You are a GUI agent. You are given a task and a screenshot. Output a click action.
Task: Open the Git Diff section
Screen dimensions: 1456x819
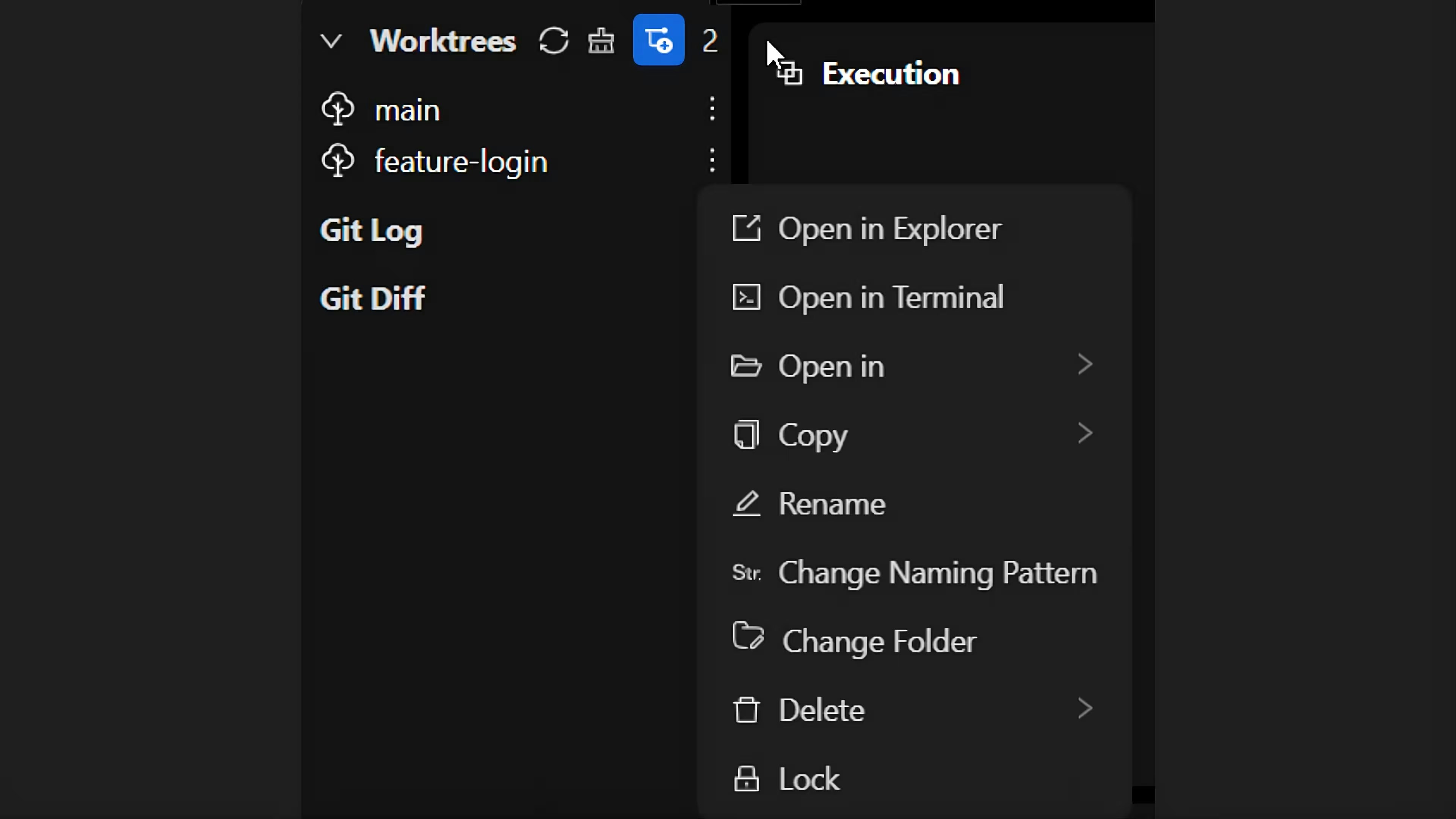tap(372, 298)
